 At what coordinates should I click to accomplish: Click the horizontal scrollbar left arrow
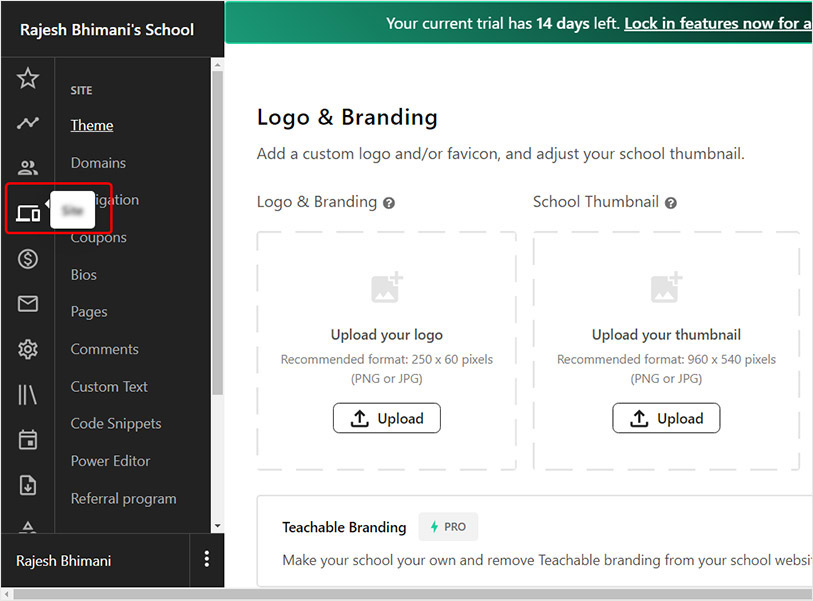click(7, 594)
